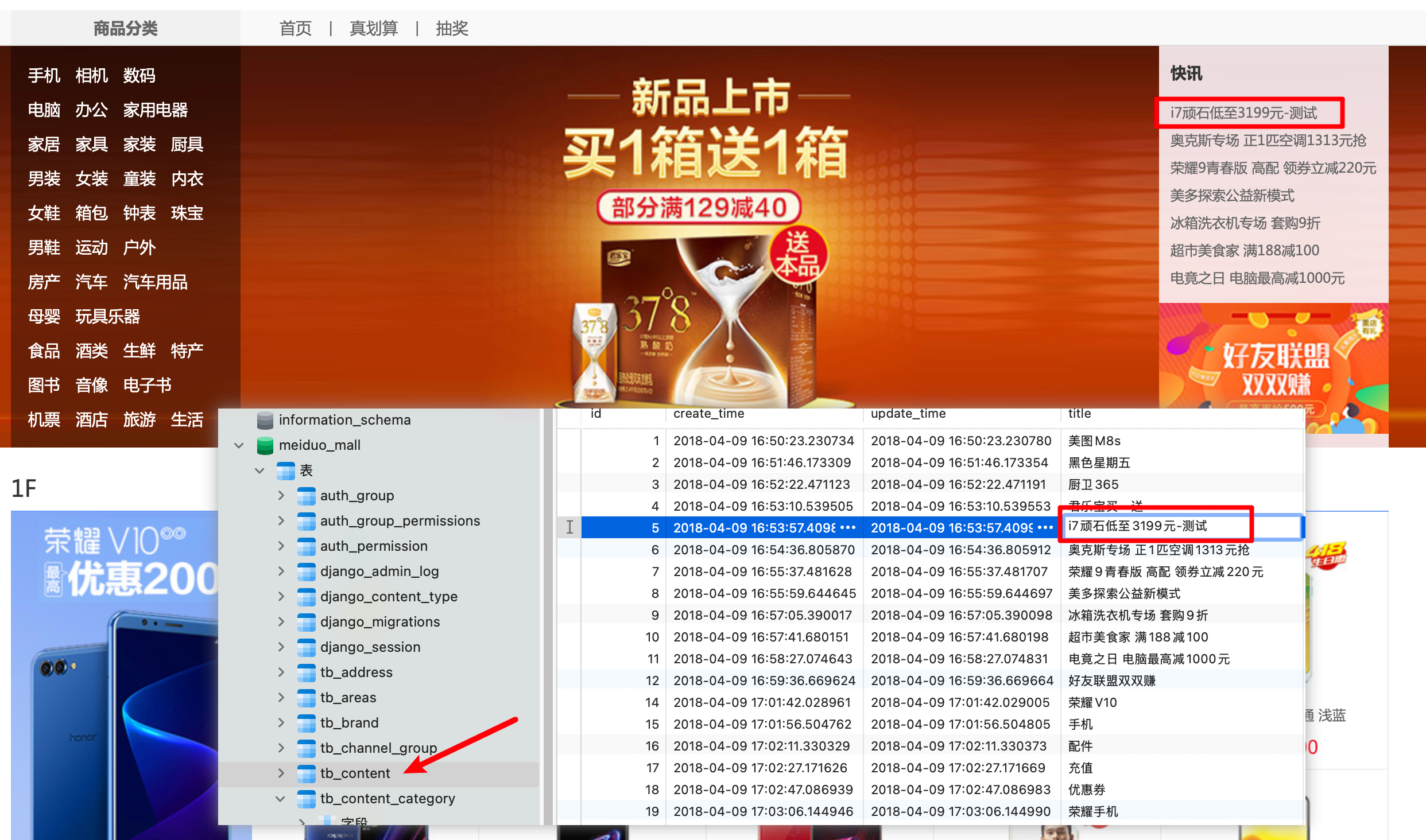Click the auth_group table icon
Image resolution: width=1426 pixels, height=840 pixels.
click(306, 496)
